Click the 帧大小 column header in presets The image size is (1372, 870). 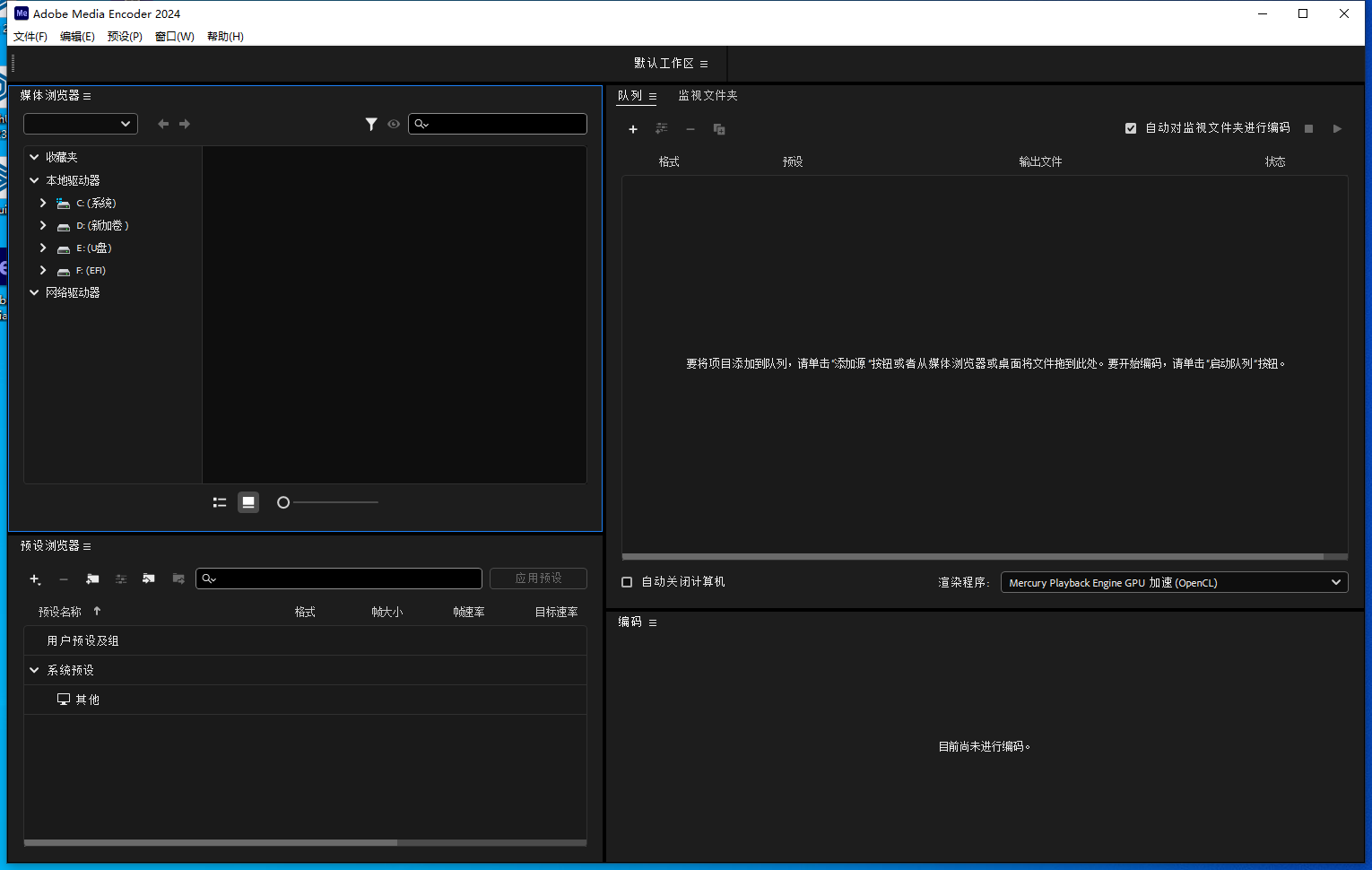[387, 612]
